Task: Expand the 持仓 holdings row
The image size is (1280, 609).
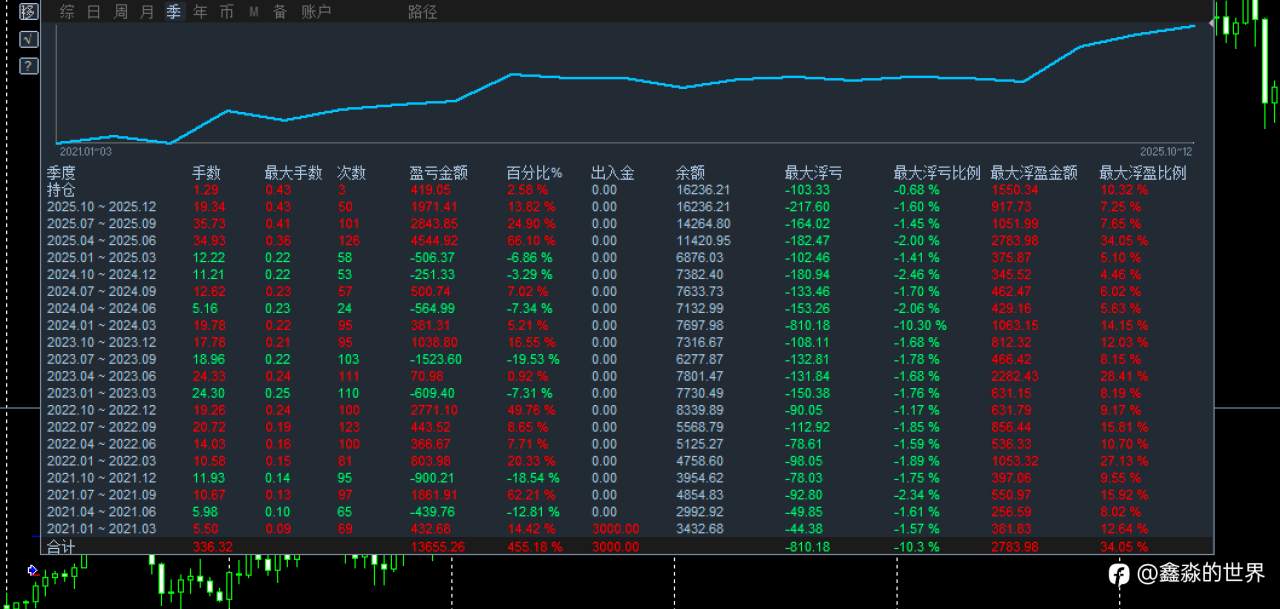Action: coord(59,189)
